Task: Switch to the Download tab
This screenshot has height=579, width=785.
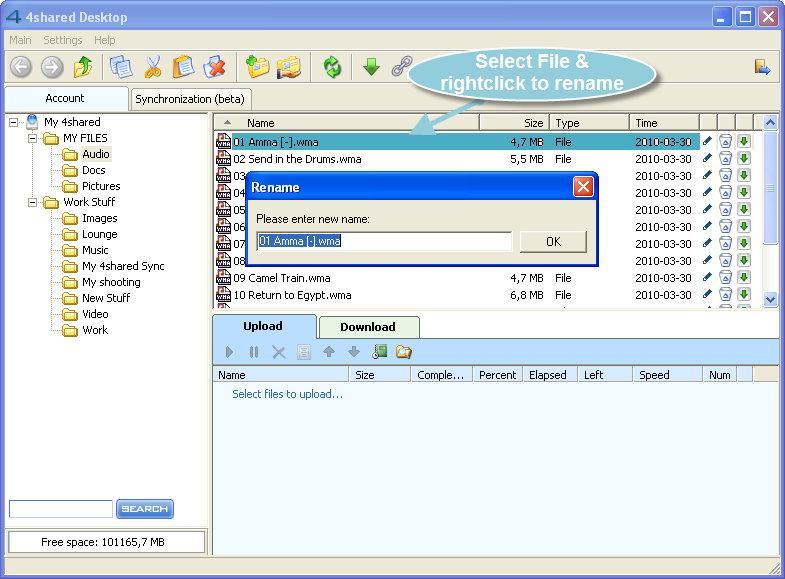Action: click(368, 327)
